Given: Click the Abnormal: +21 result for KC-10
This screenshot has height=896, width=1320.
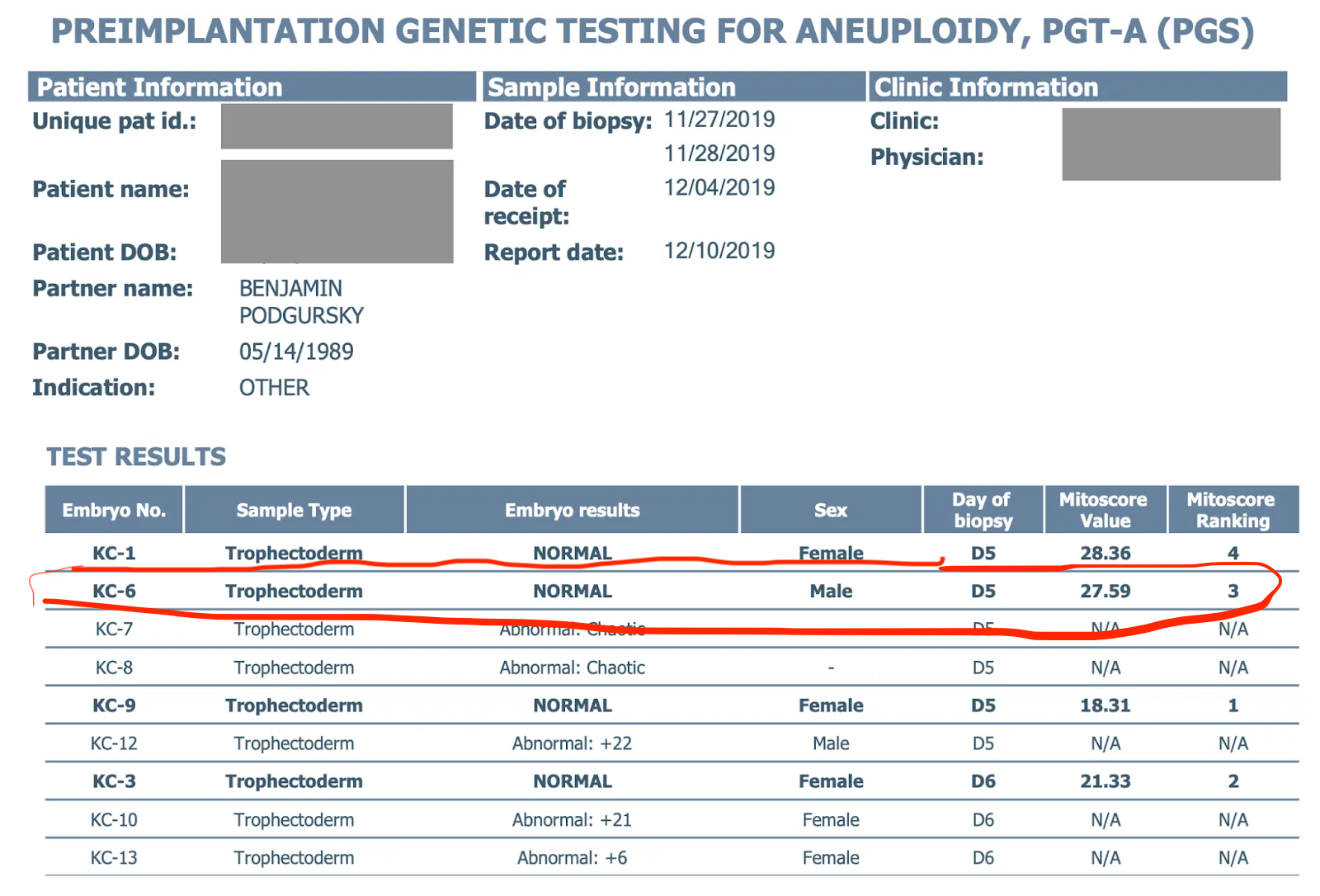Looking at the screenshot, I should (x=572, y=820).
